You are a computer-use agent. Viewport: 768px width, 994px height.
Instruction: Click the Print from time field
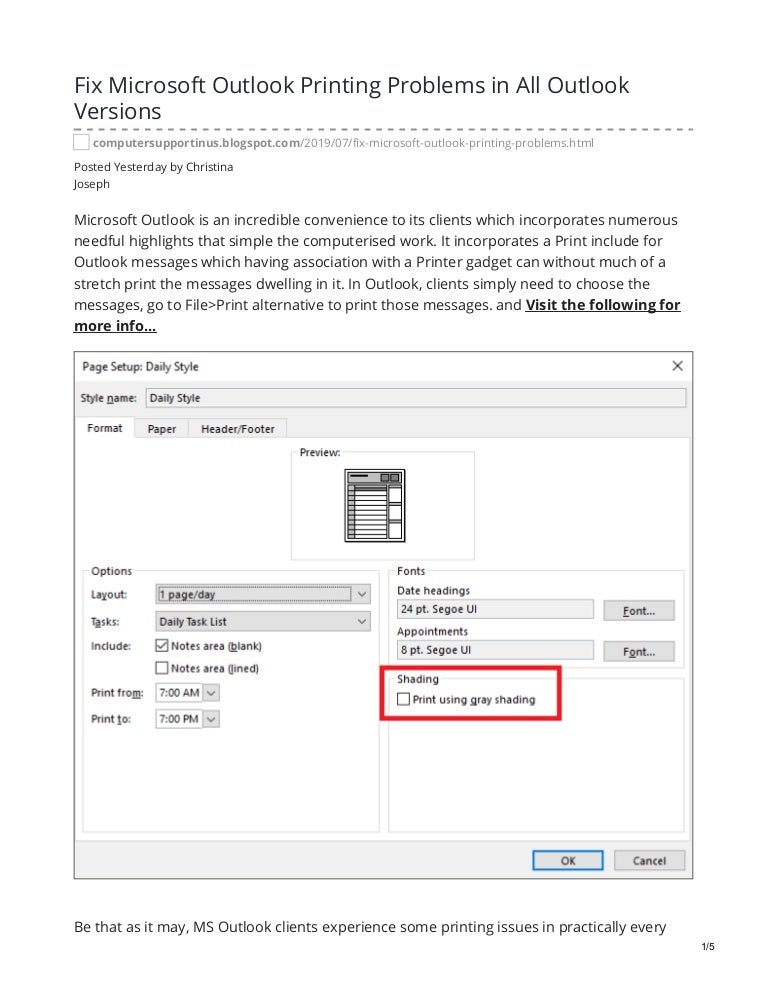179,693
